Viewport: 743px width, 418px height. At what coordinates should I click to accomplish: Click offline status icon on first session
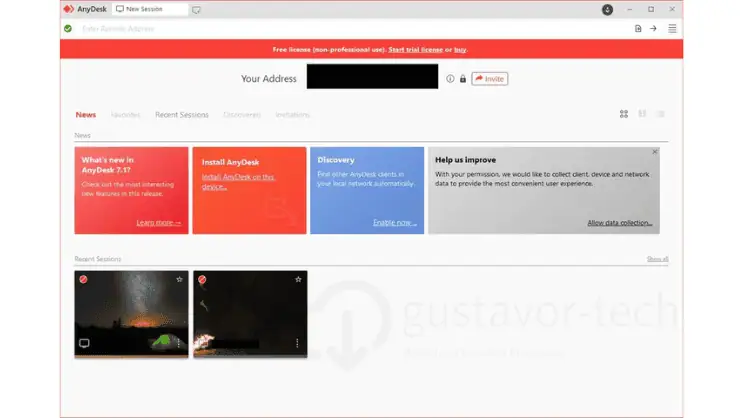tap(83, 279)
